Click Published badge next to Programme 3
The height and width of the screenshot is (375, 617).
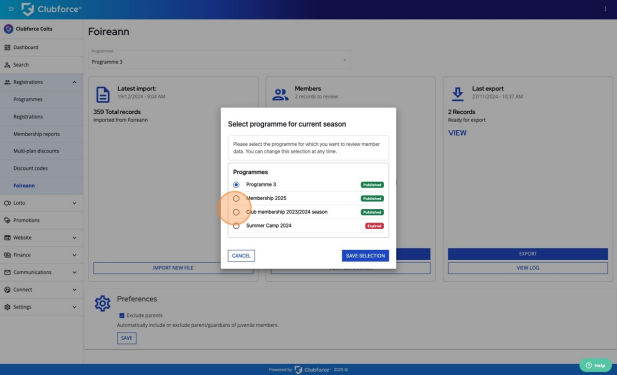point(372,185)
